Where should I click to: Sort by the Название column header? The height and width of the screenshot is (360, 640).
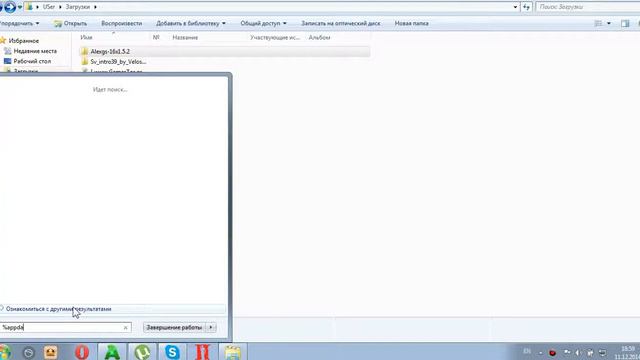(185, 37)
